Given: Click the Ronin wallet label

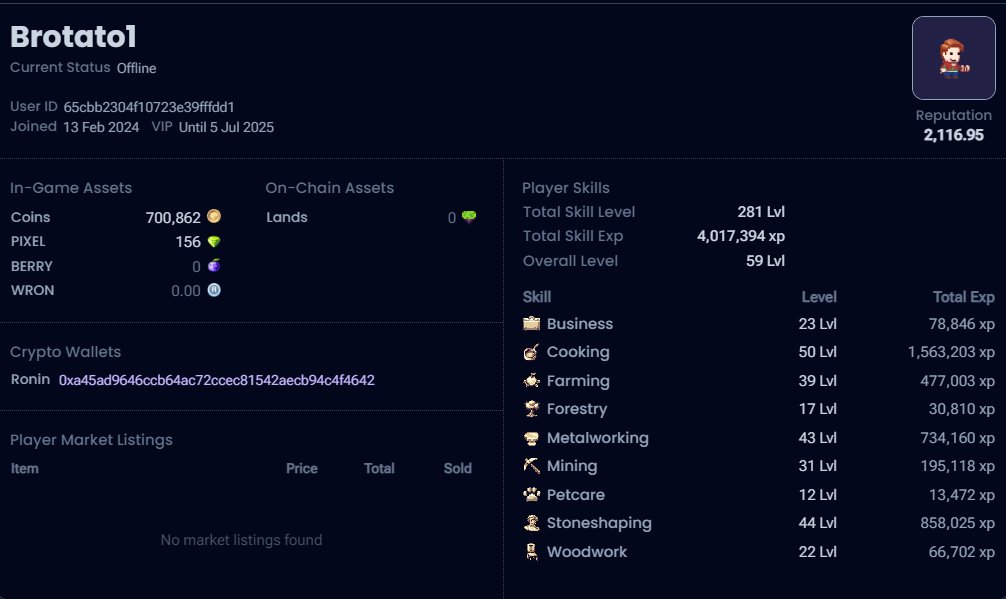Looking at the screenshot, I should pyautogui.click(x=30, y=379).
